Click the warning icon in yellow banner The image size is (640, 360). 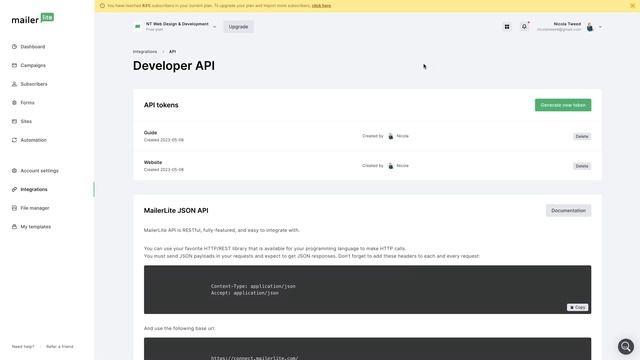click(102, 6)
